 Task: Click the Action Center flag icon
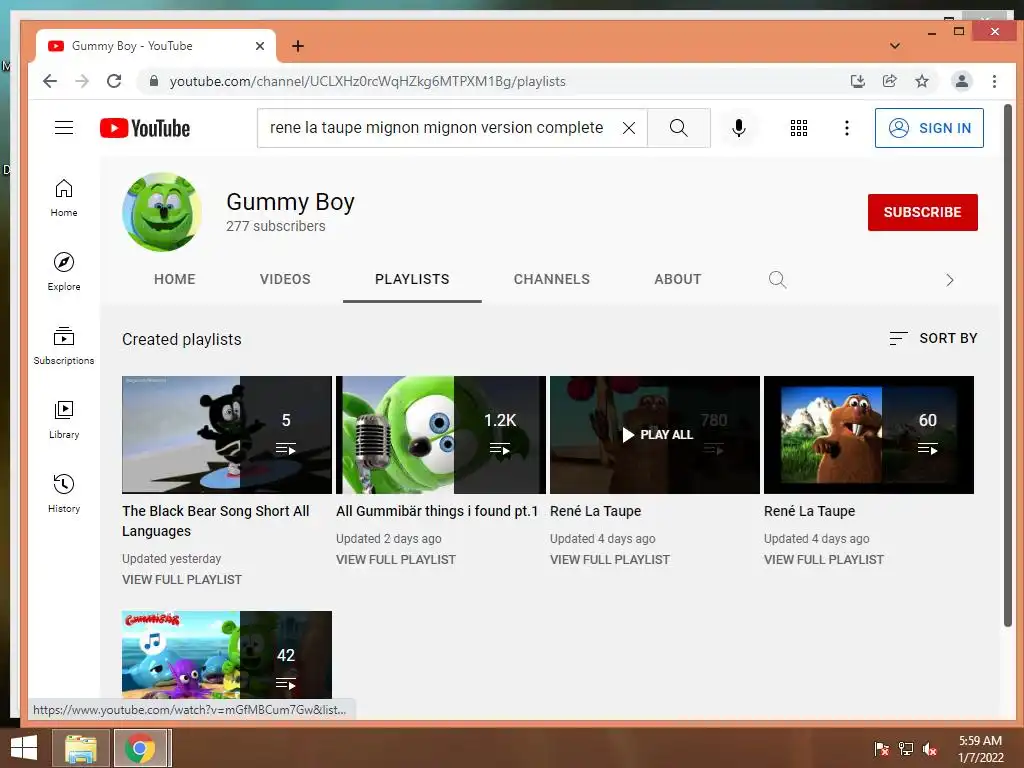(x=881, y=749)
